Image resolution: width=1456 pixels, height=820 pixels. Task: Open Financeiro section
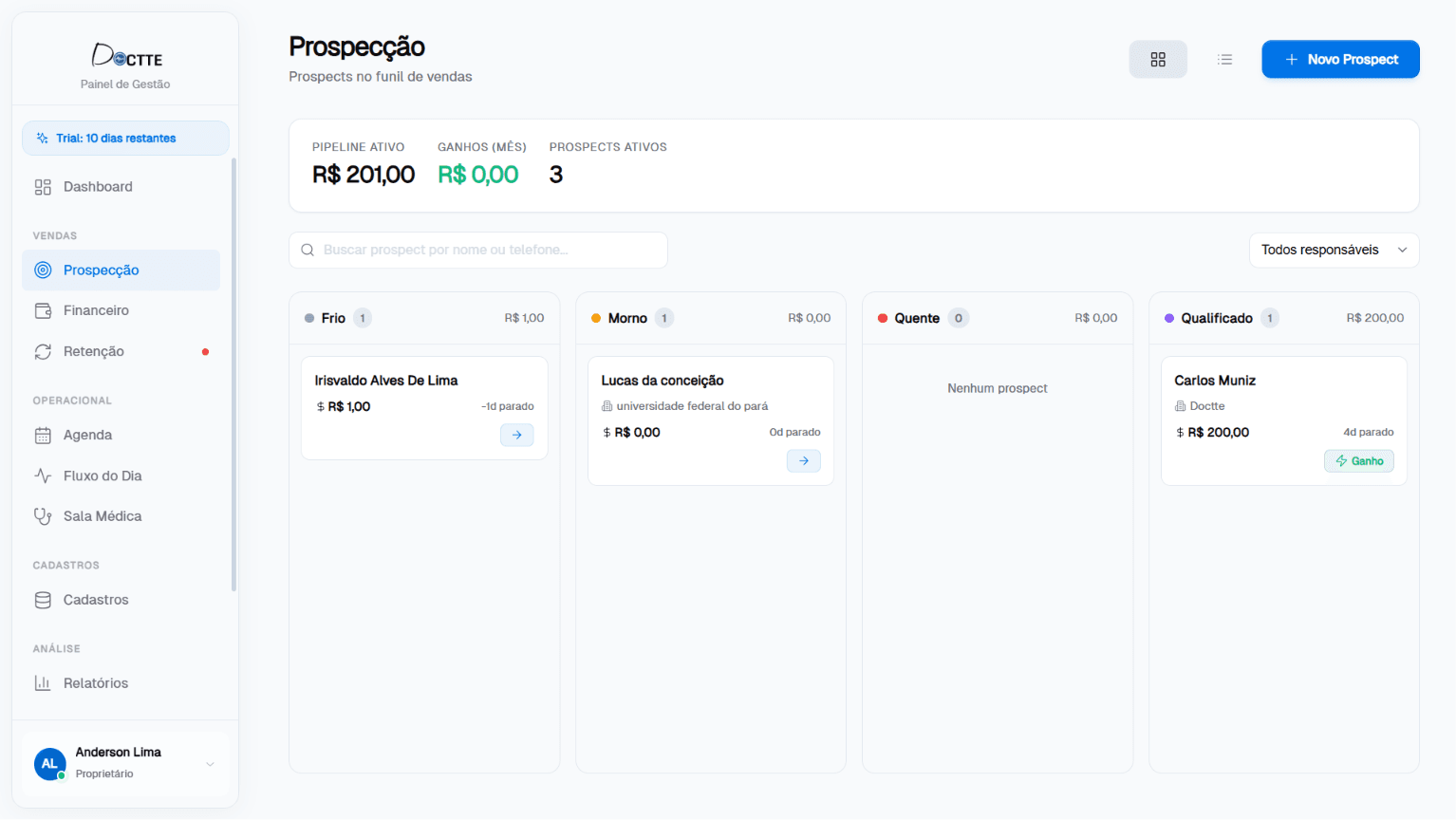121,310
